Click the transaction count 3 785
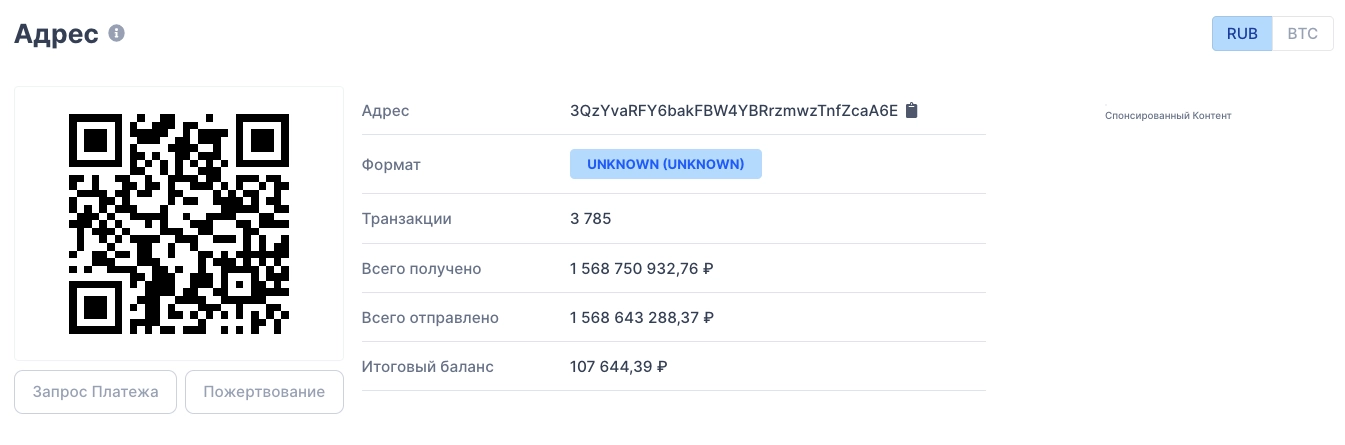The image size is (1345, 445). click(590, 219)
